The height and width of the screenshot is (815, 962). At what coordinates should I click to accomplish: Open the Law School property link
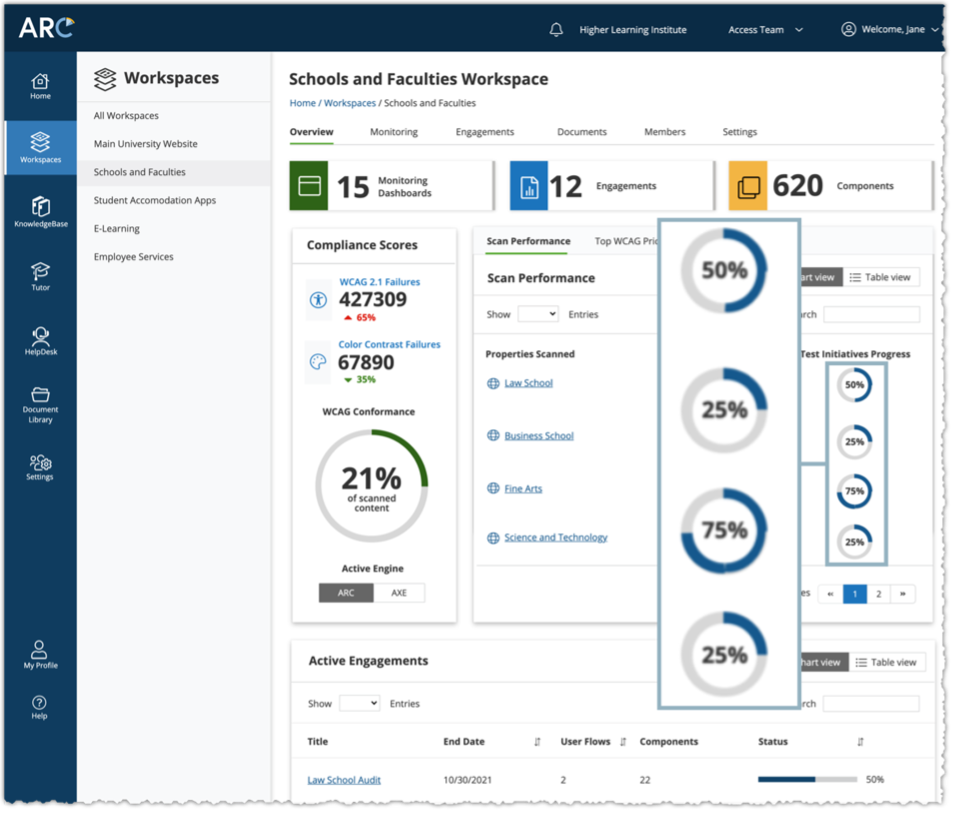coord(528,383)
